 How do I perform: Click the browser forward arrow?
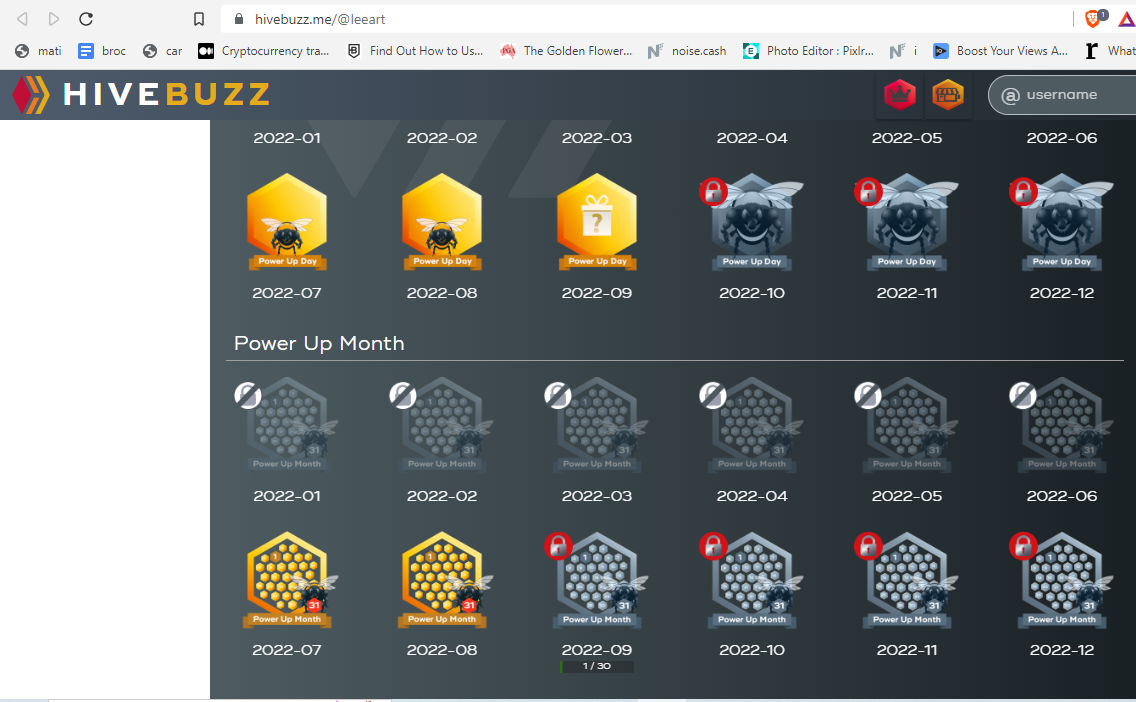[54, 19]
